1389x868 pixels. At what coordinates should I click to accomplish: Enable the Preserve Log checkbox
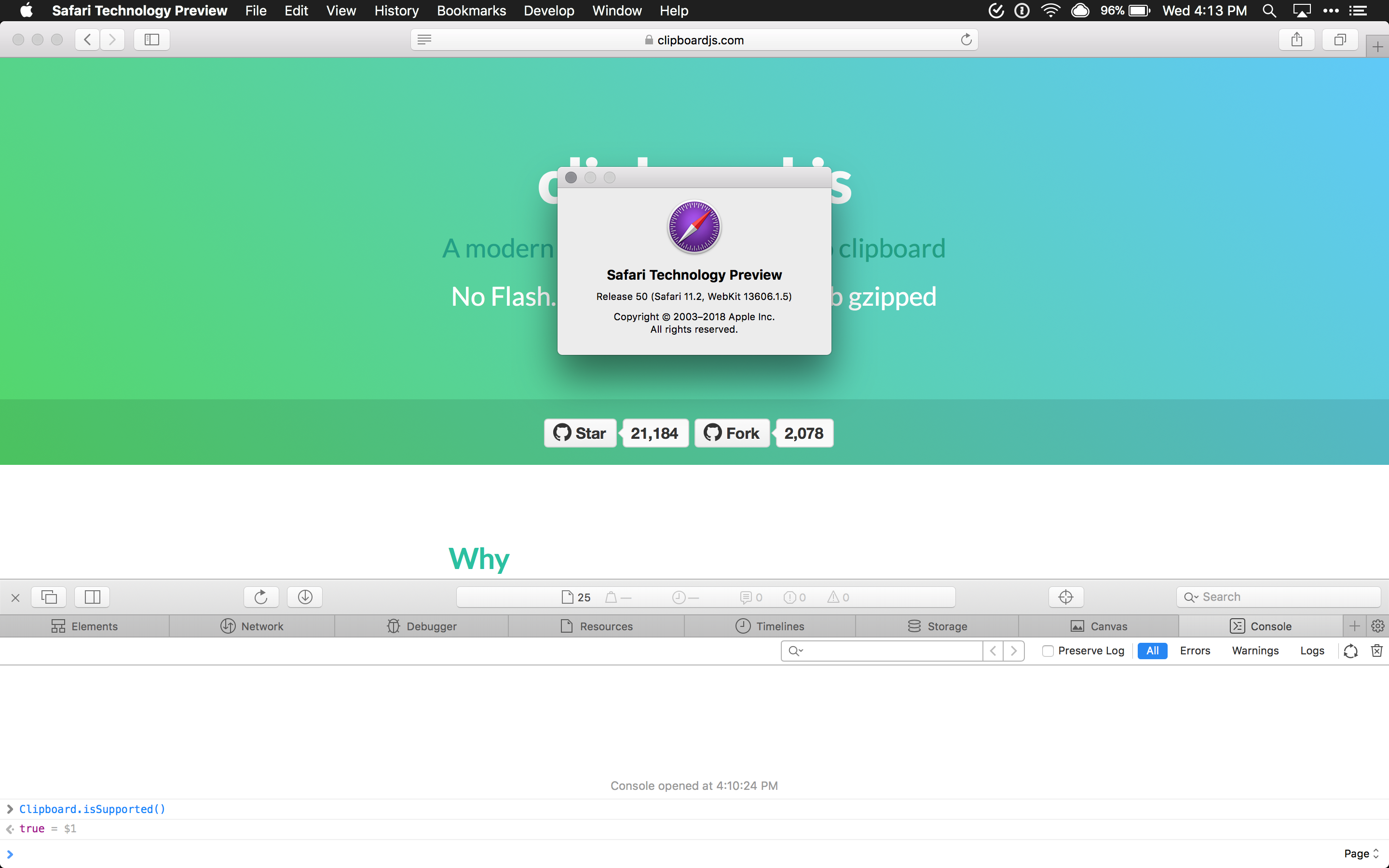[1048, 651]
